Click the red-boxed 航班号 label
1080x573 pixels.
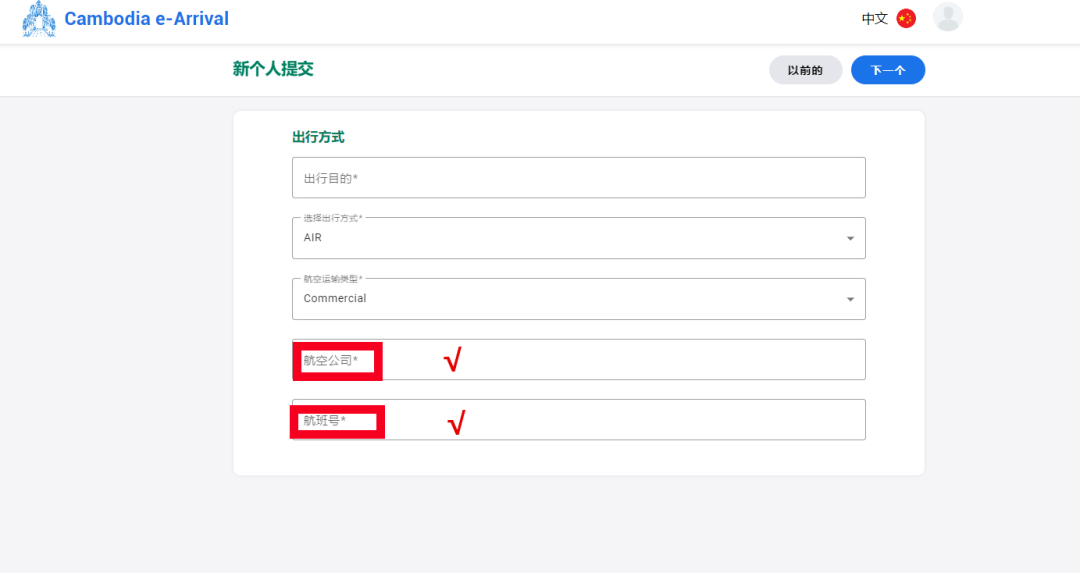(x=336, y=421)
